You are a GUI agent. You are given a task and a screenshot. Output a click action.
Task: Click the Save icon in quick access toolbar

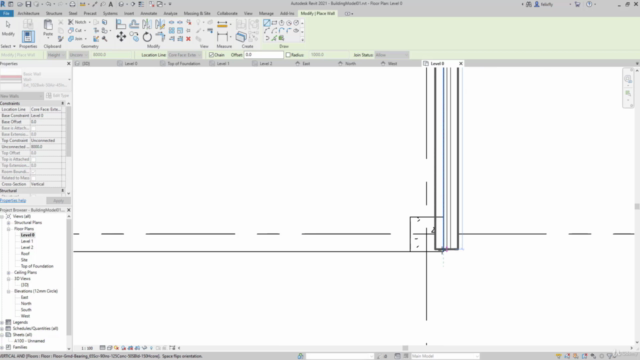point(28,4)
